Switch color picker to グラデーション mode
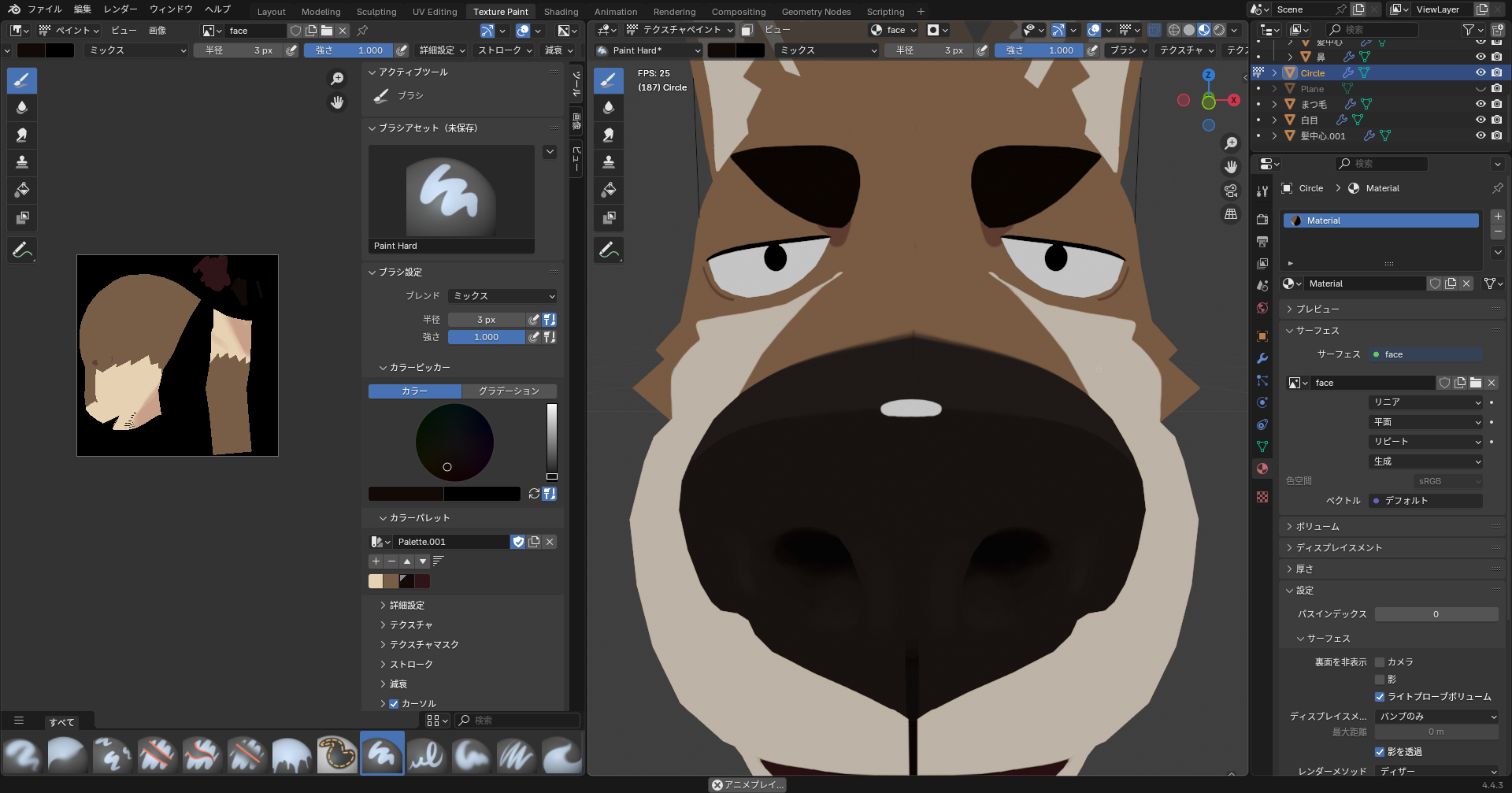The image size is (1512, 793). click(x=509, y=391)
